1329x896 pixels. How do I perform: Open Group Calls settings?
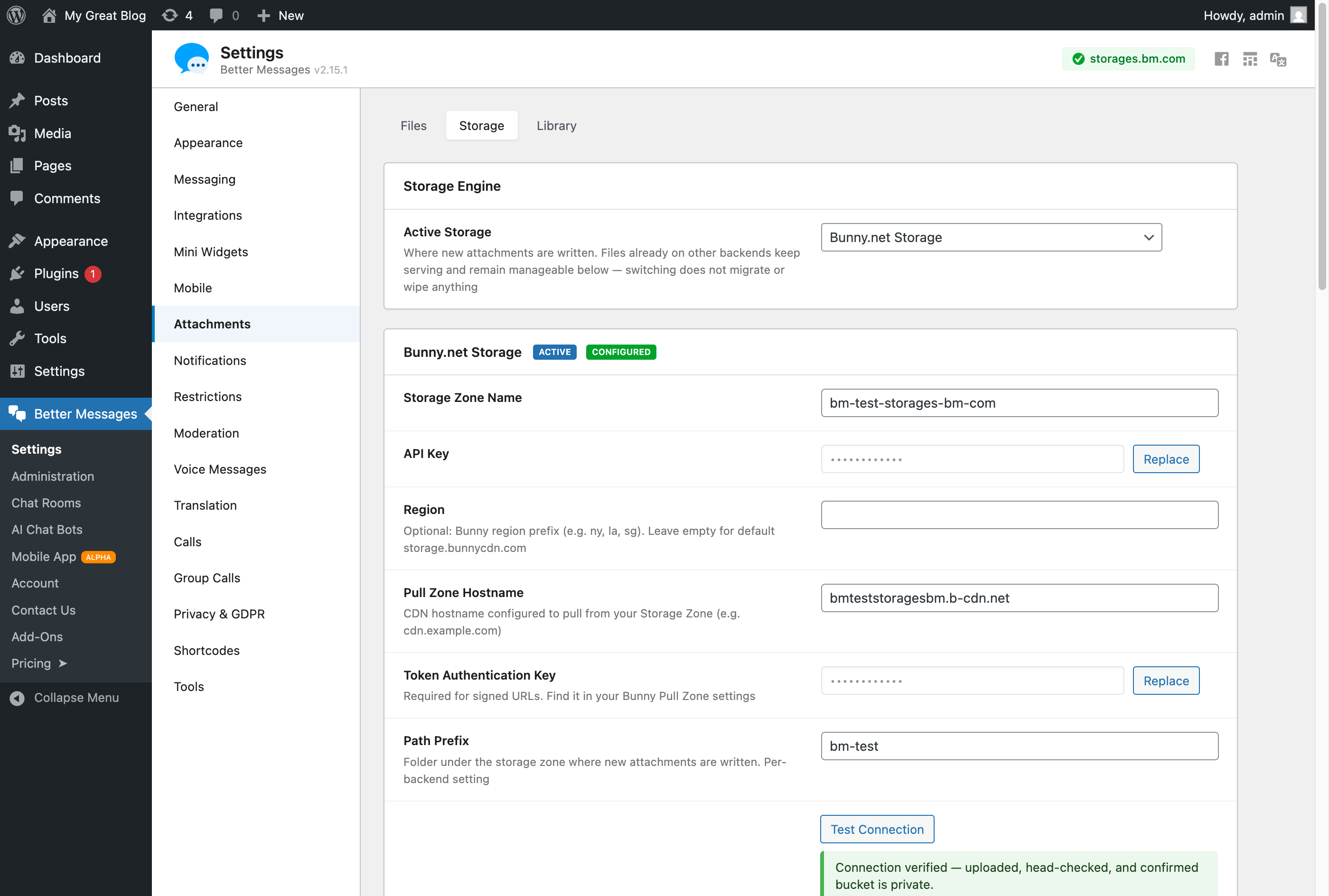[x=256, y=578]
